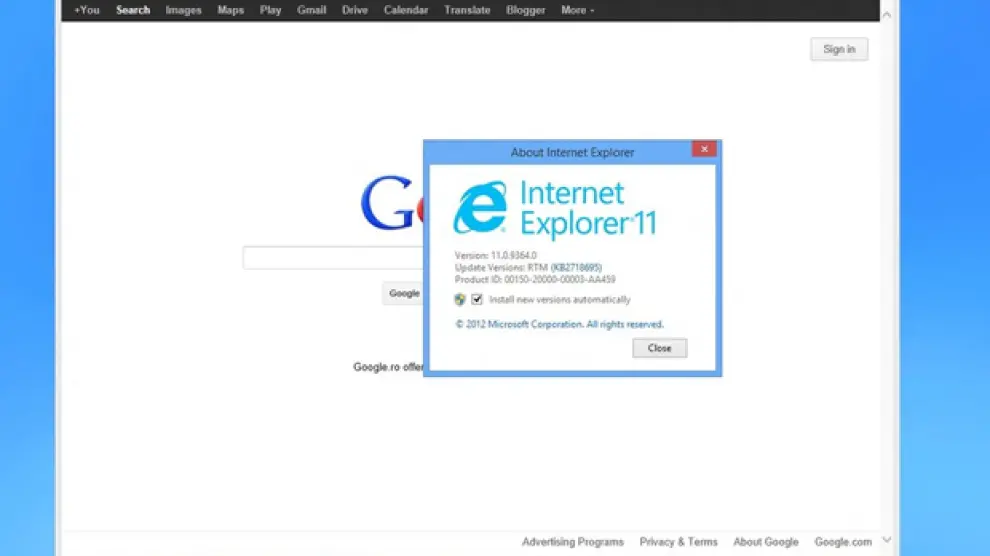The width and height of the screenshot is (990, 556).
Task: Go to Gmail from the top bar
Action: (312, 10)
